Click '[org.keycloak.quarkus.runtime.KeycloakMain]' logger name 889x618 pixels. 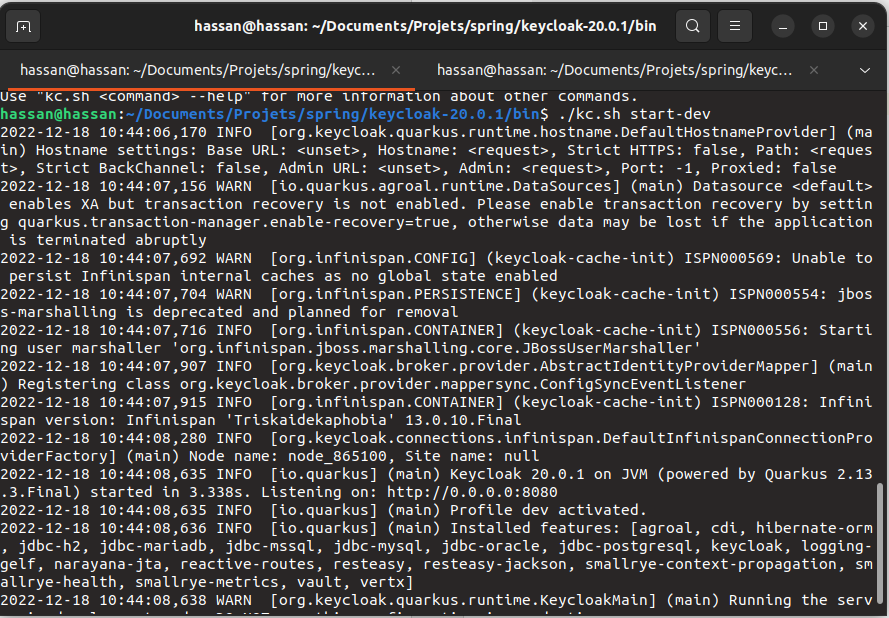[x=463, y=600]
